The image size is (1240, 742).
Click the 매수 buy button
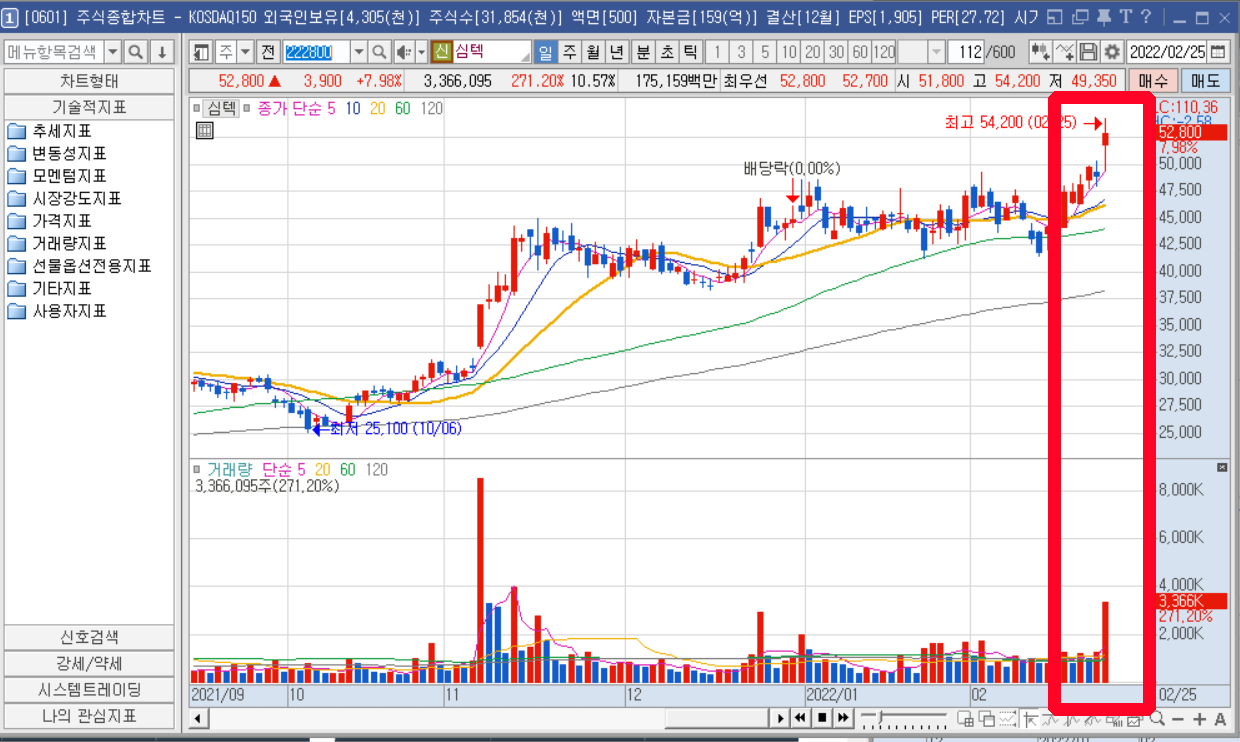(x=1153, y=81)
